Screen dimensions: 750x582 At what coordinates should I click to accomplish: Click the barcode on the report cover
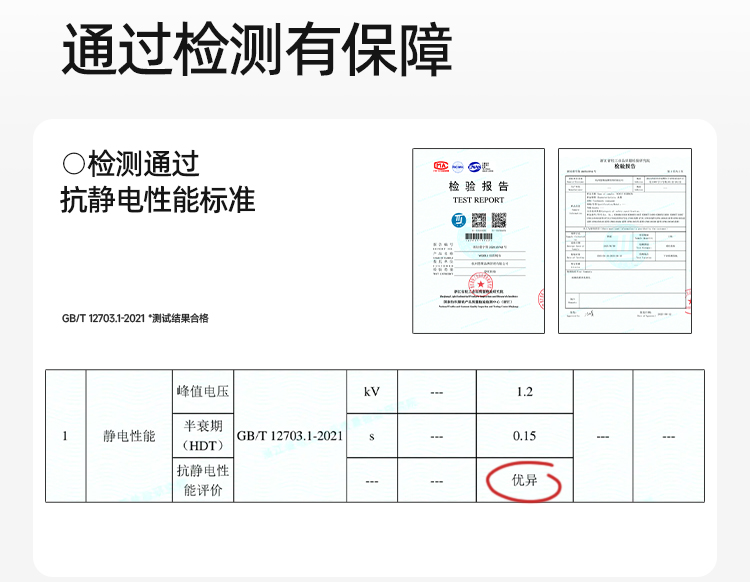[x=478, y=237]
